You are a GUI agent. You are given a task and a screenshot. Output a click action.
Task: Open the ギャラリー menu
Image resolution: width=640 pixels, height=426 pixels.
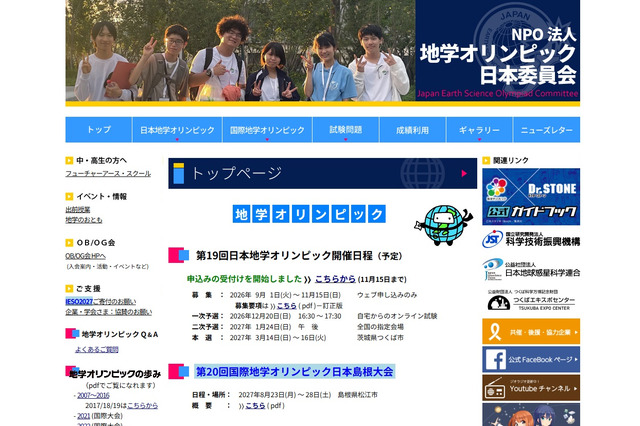pos(479,129)
